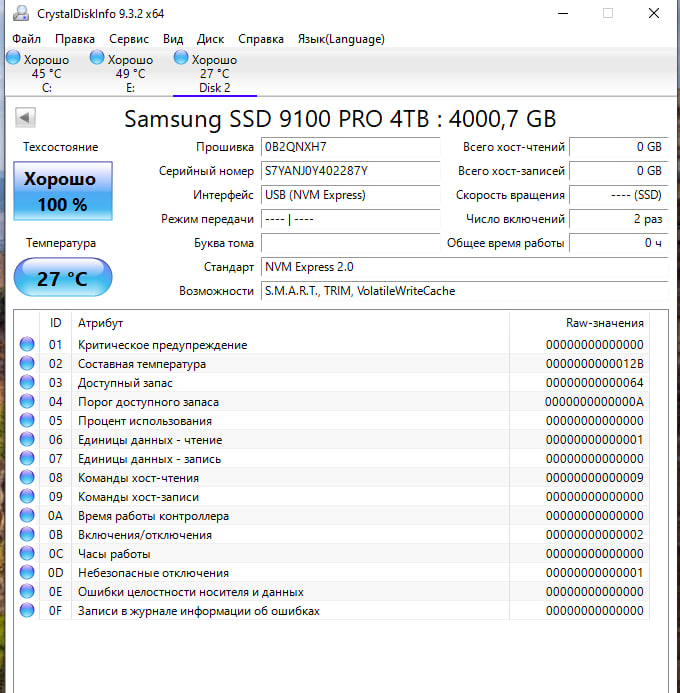Click status orb for attribute 0F
The height and width of the screenshot is (693, 680).
pos(27,610)
